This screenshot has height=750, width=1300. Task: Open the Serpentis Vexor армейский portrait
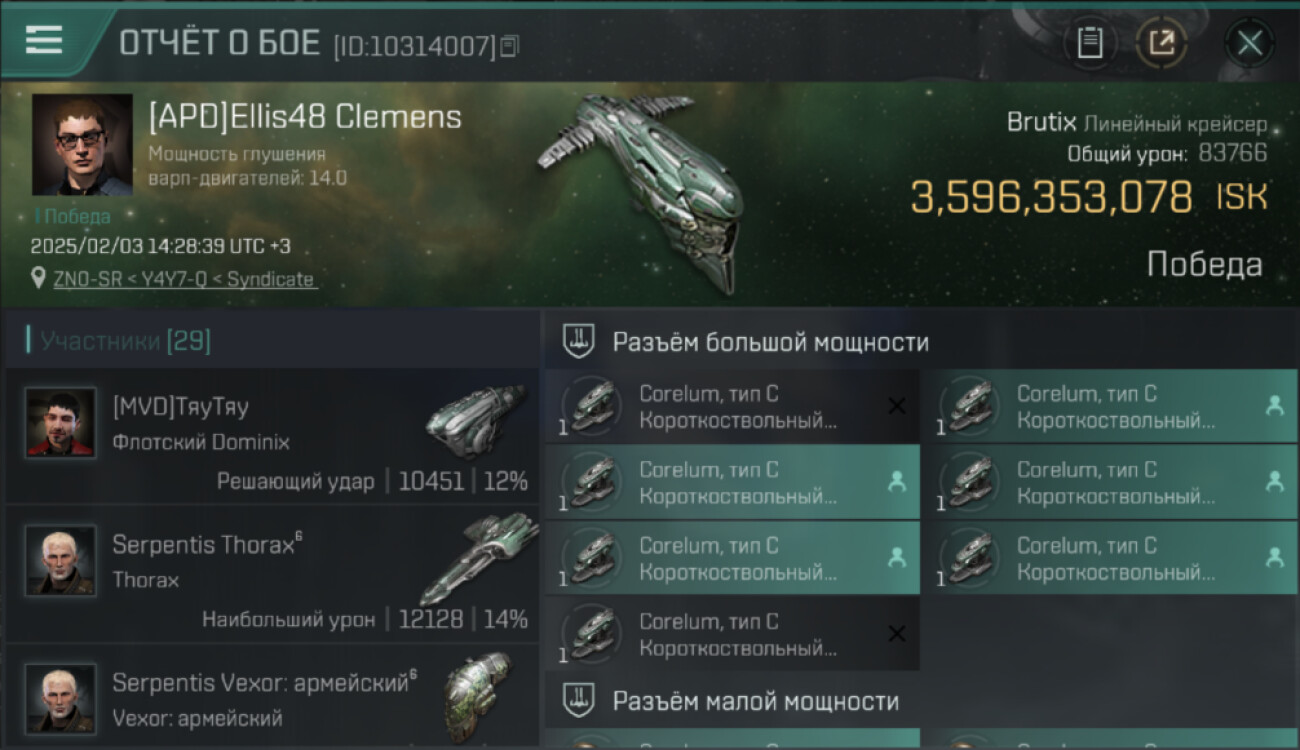61,698
